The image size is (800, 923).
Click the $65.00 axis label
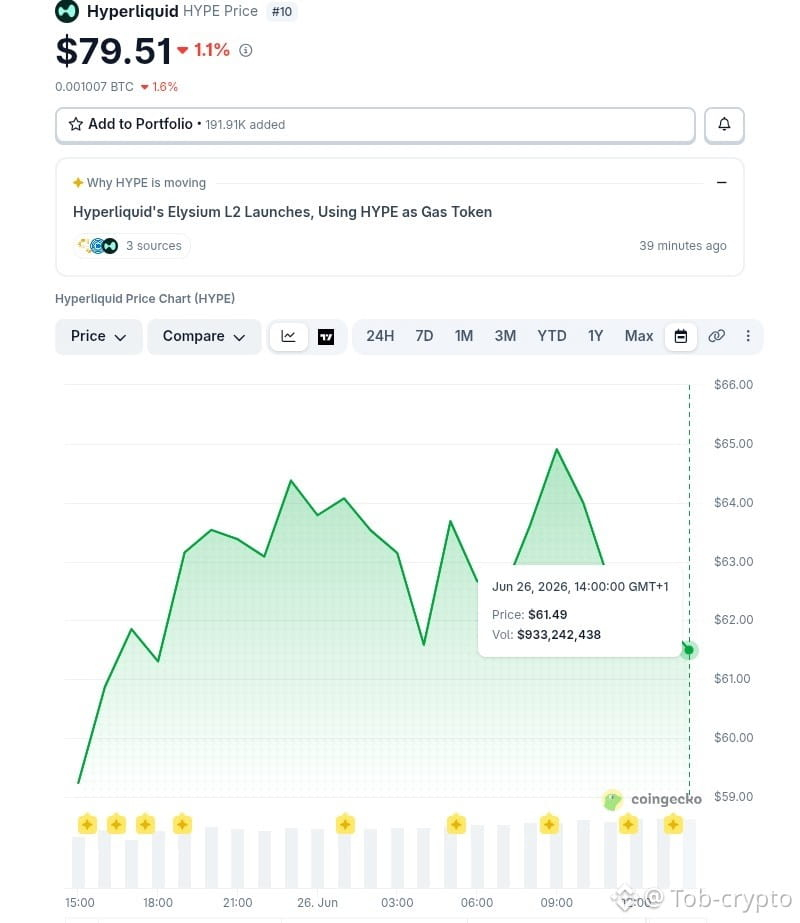point(733,443)
